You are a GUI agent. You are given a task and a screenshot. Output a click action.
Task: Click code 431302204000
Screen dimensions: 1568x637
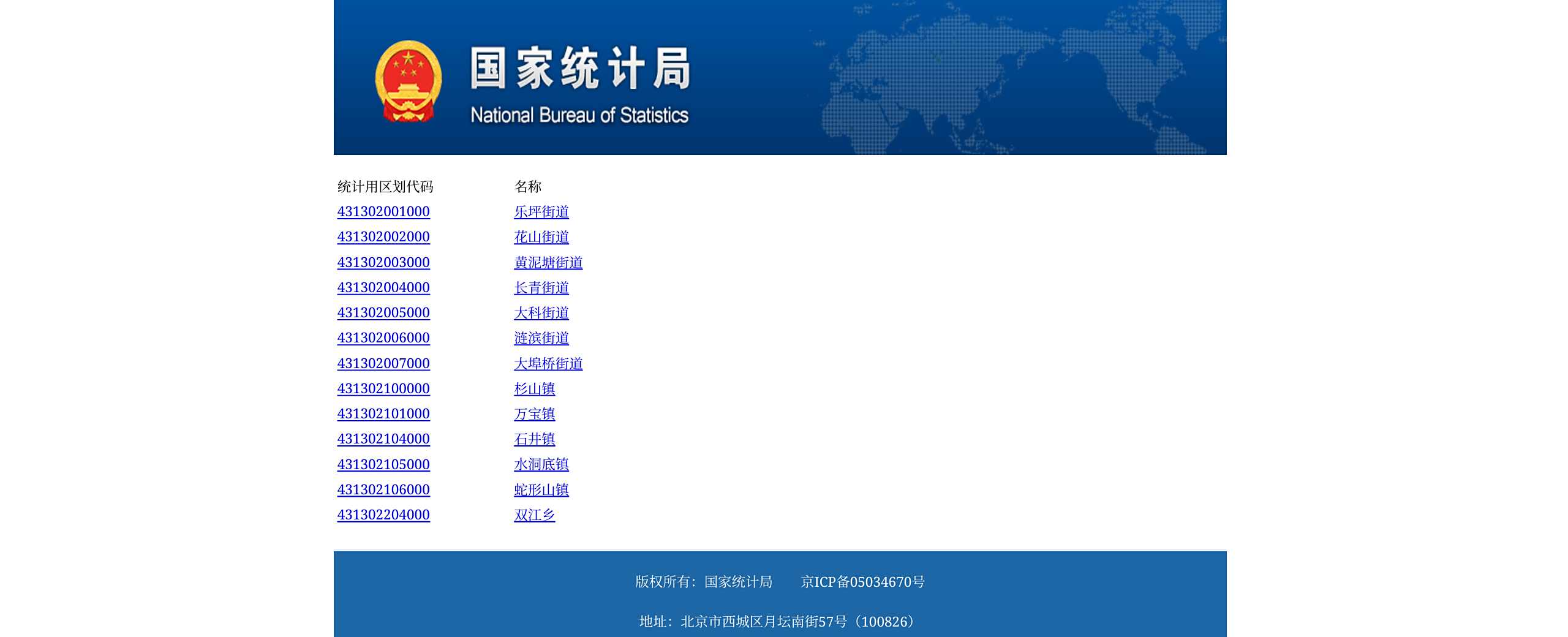[383, 515]
